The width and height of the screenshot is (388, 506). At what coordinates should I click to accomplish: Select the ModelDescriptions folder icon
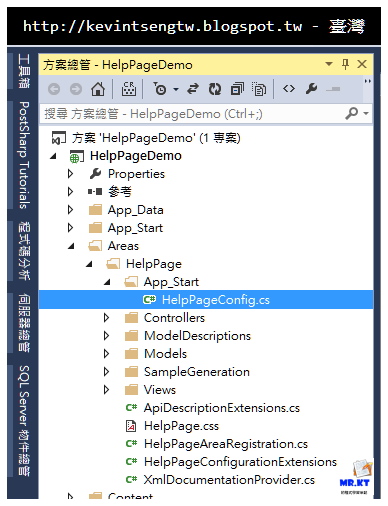click(131, 336)
